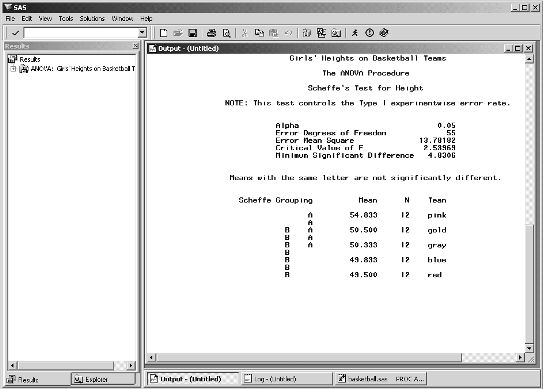543x389 pixels.
Task: Click the Undo toolbar icon
Action: pos(288,33)
